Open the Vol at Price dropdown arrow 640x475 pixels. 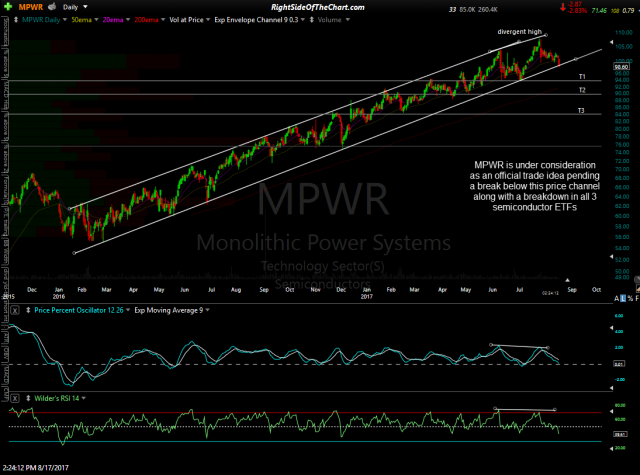(208, 20)
